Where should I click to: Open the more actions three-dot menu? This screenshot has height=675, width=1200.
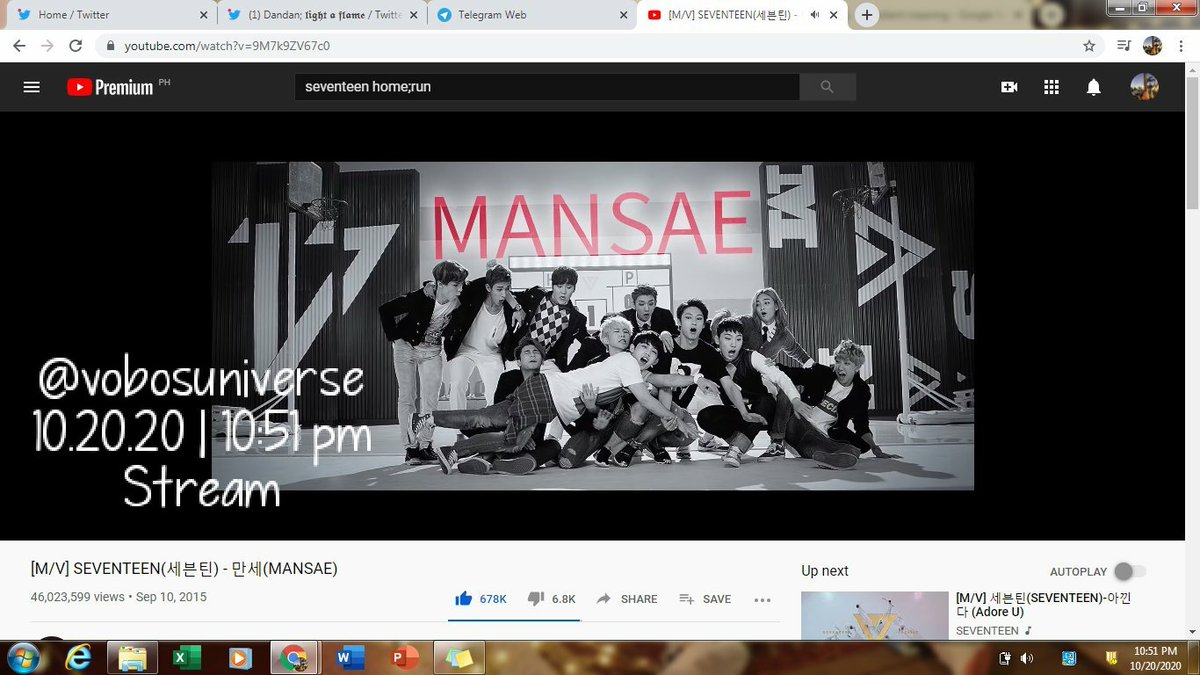[x=762, y=600]
